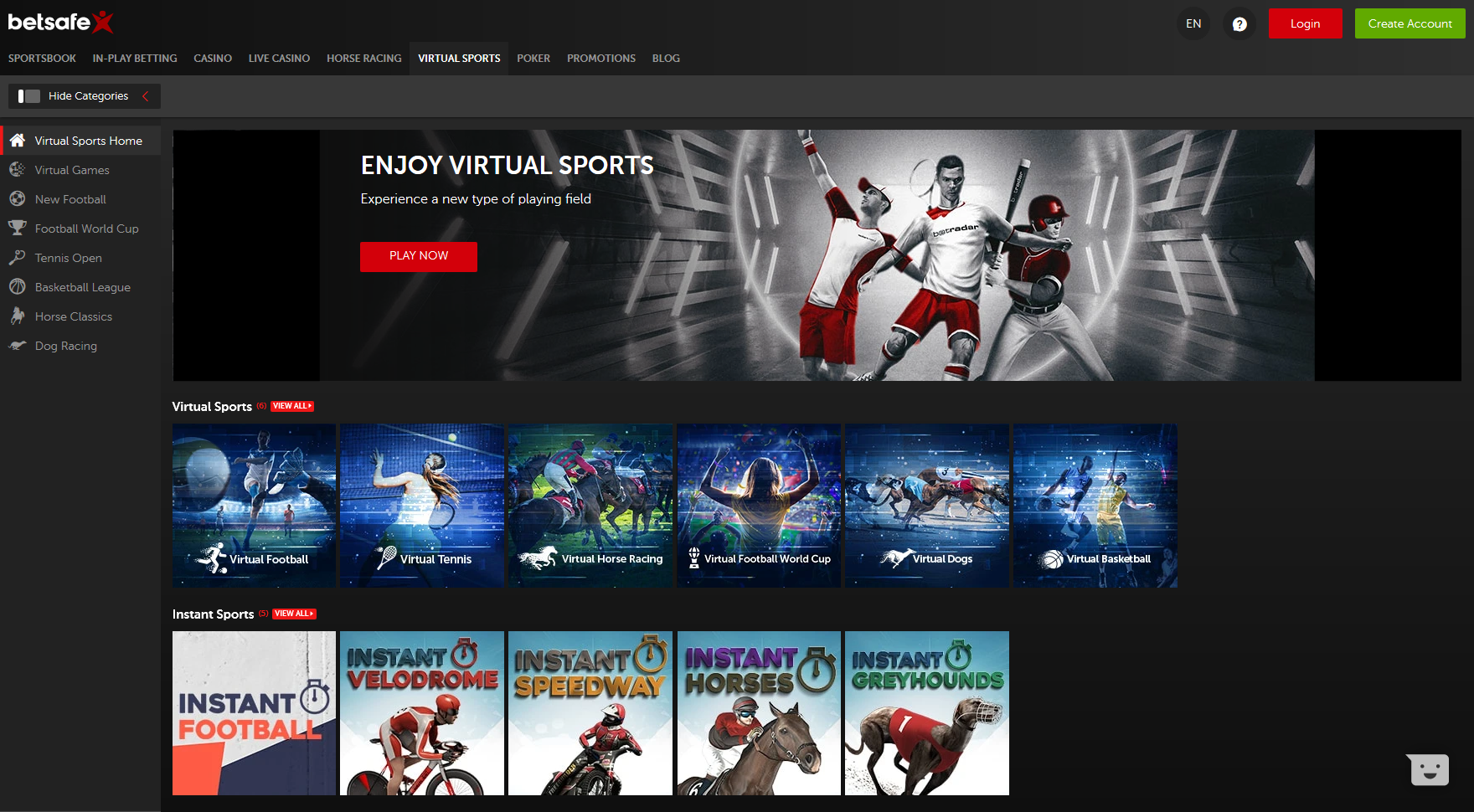
Task: Collapse categories with the red chevron
Action: tap(146, 96)
